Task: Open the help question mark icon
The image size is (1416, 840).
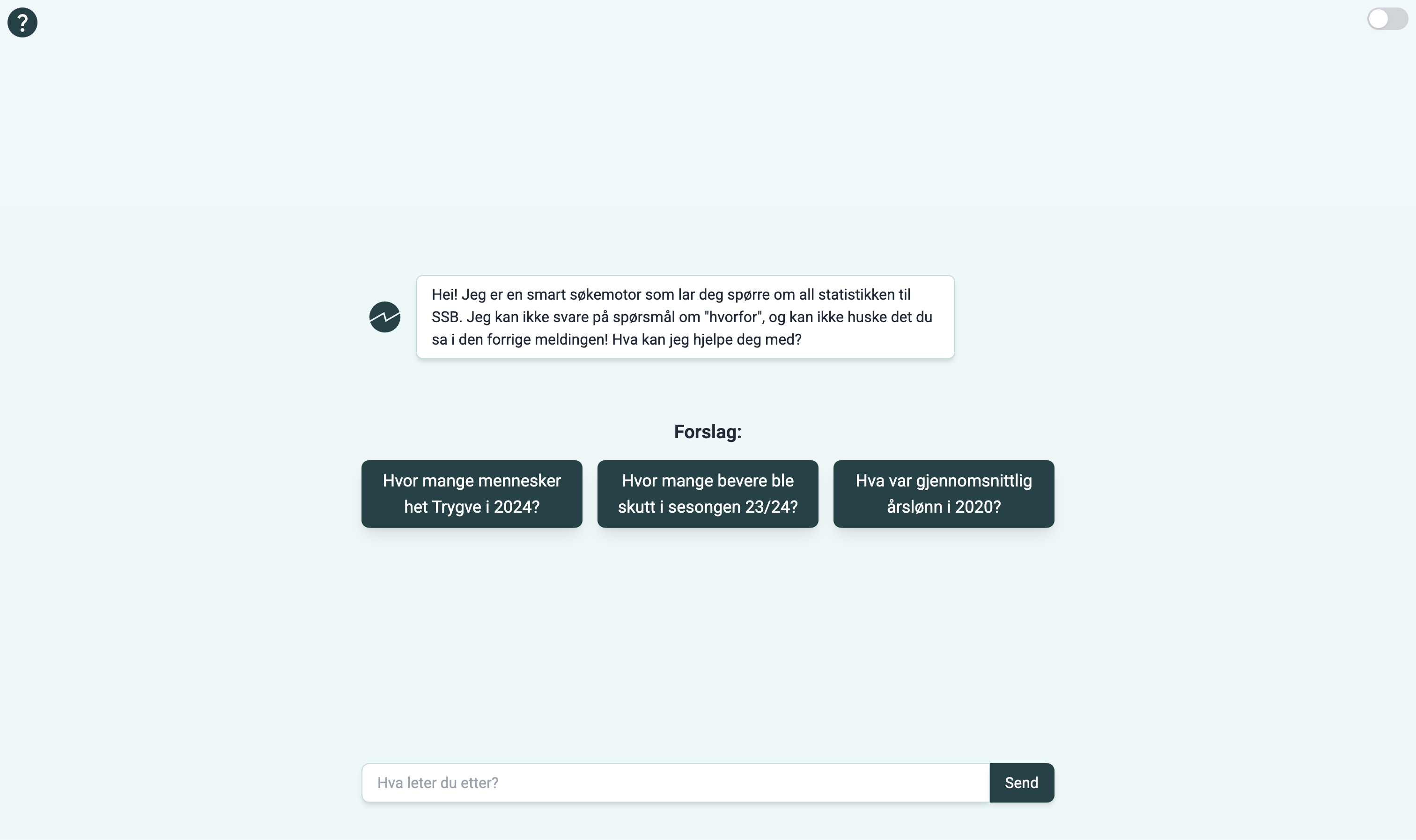Action: coord(22,22)
